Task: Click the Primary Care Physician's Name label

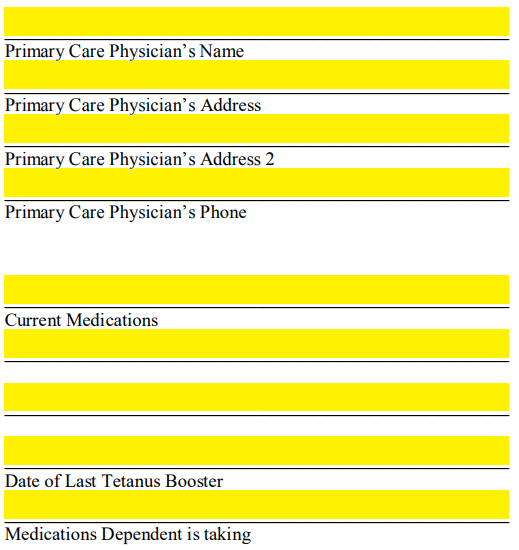Action: tap(124, 52)
